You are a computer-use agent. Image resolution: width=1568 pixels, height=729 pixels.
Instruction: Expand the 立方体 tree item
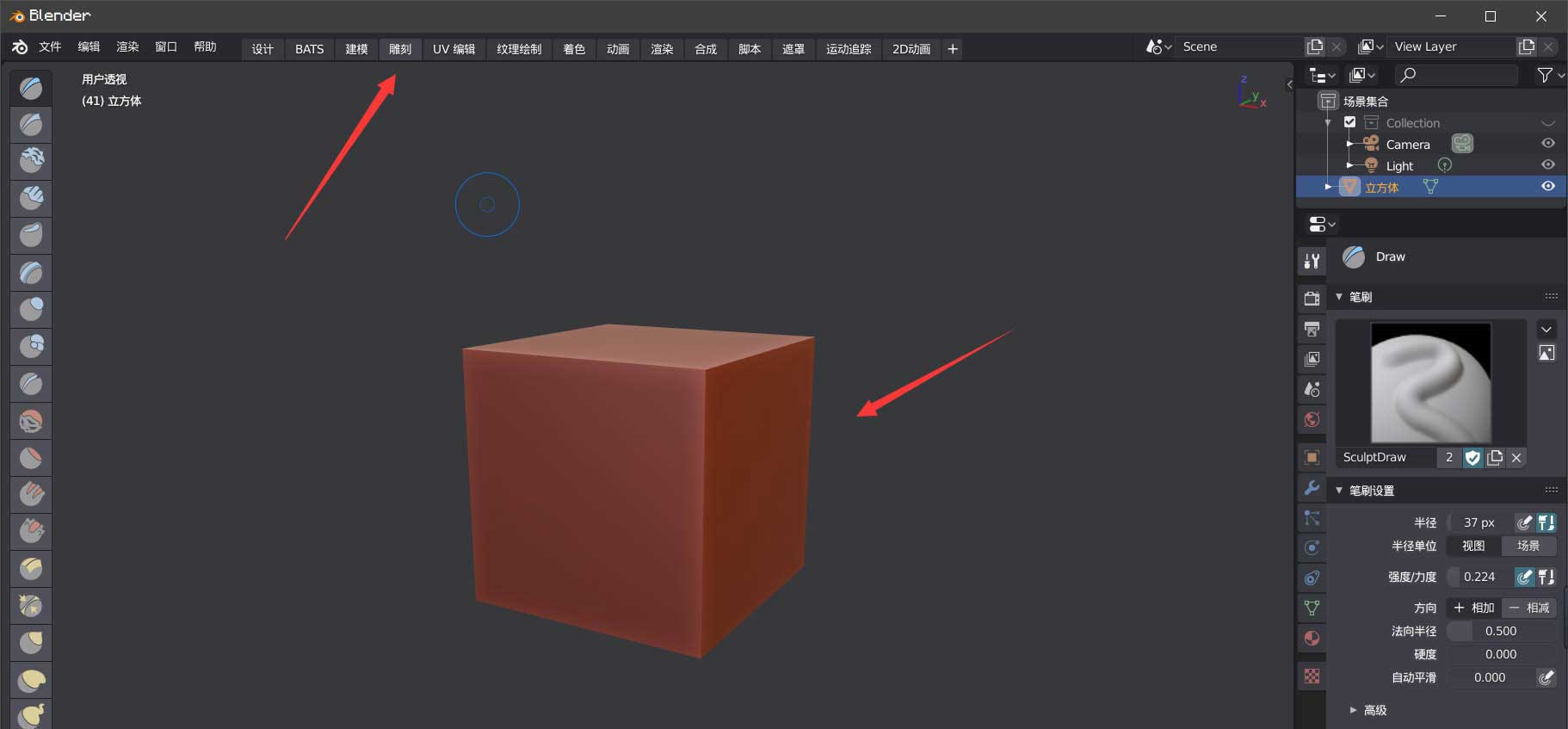coord(1328,187)
